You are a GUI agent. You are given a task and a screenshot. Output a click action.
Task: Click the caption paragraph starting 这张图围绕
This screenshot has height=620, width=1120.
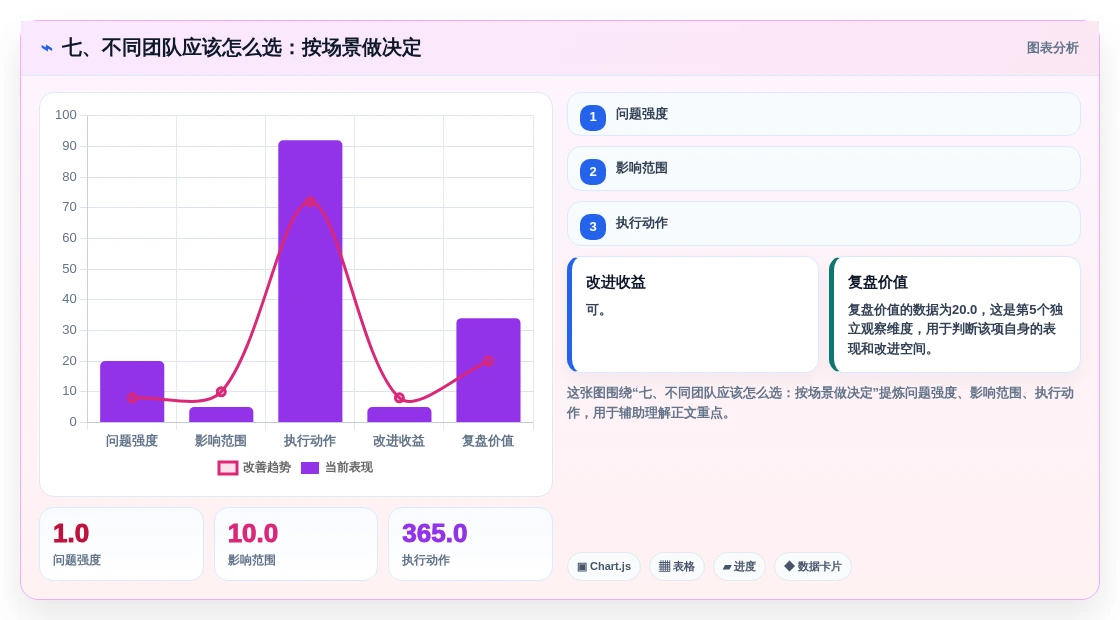point(820,403)
